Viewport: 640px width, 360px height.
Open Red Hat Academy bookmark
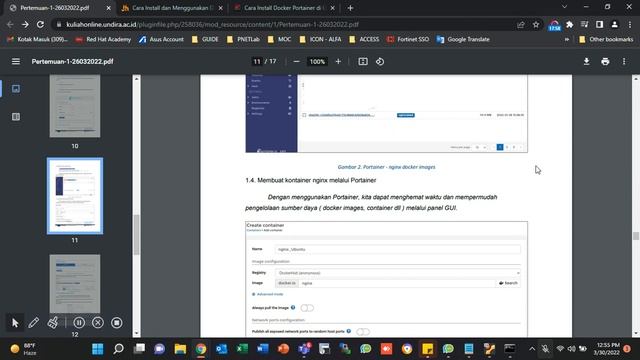coord(104,40)
